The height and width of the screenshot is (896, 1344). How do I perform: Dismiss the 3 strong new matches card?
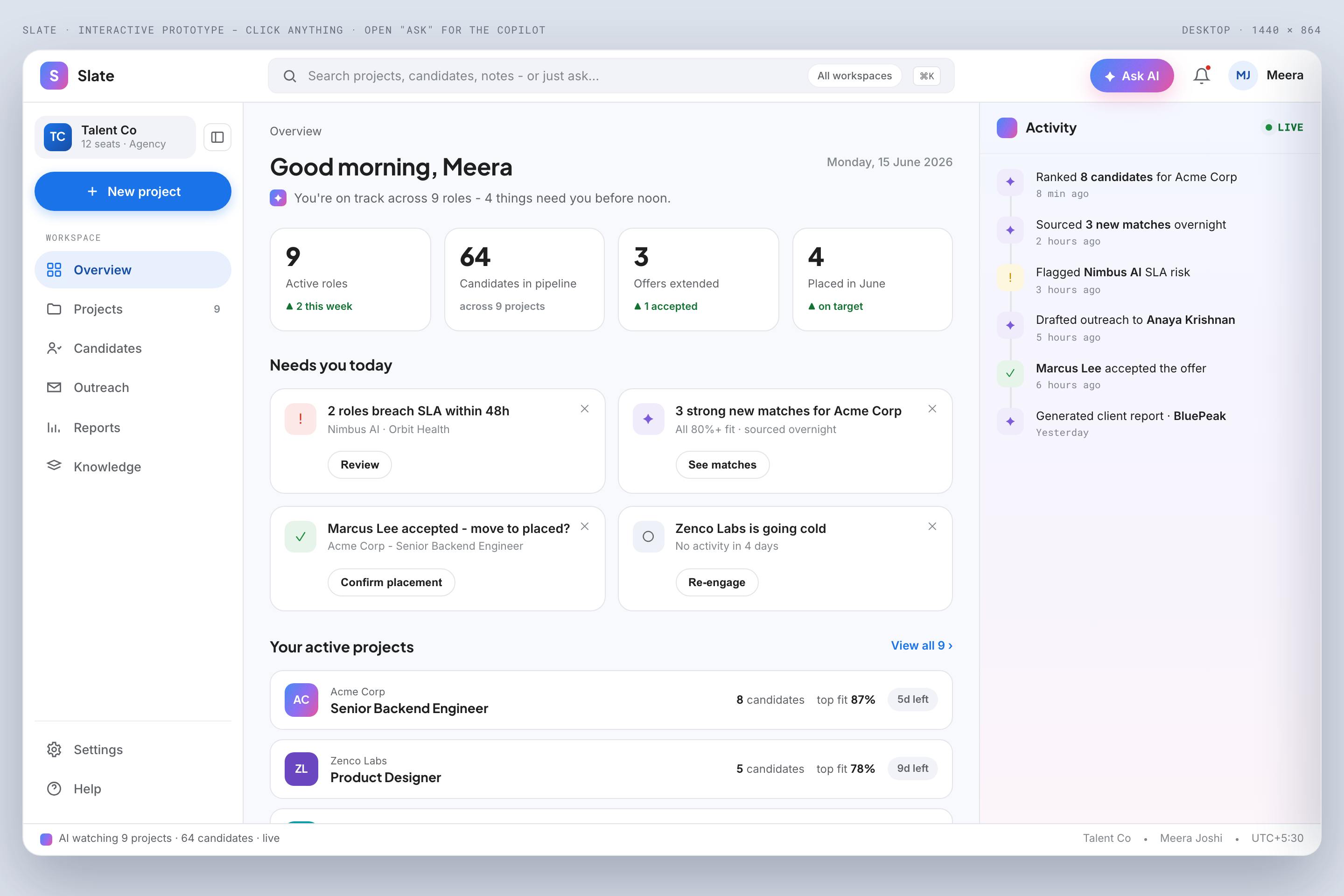932,409
